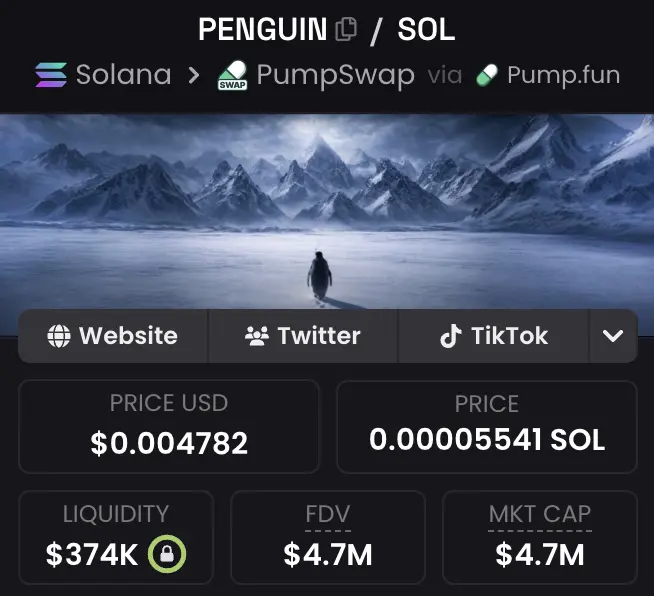Click the globe icon on Website
This screenshot has height=596, width=654.
tap(59, 336)
